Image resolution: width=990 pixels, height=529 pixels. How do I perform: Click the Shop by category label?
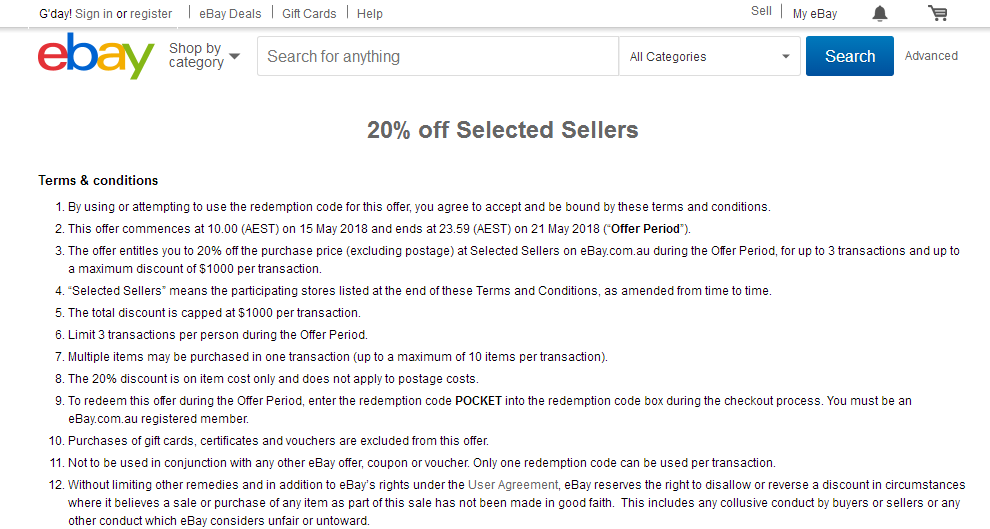click(196, 56)
